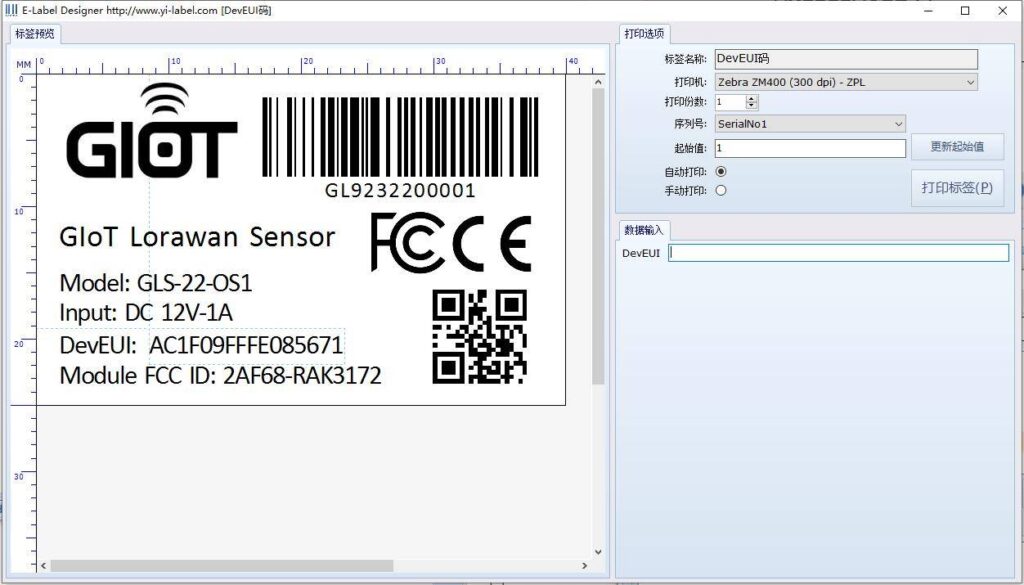Image resolution: width=1024 pixels, height=585 pixels.
Task: Increase 打印份数 with the up arrow
Action: (x=752, y=99)
